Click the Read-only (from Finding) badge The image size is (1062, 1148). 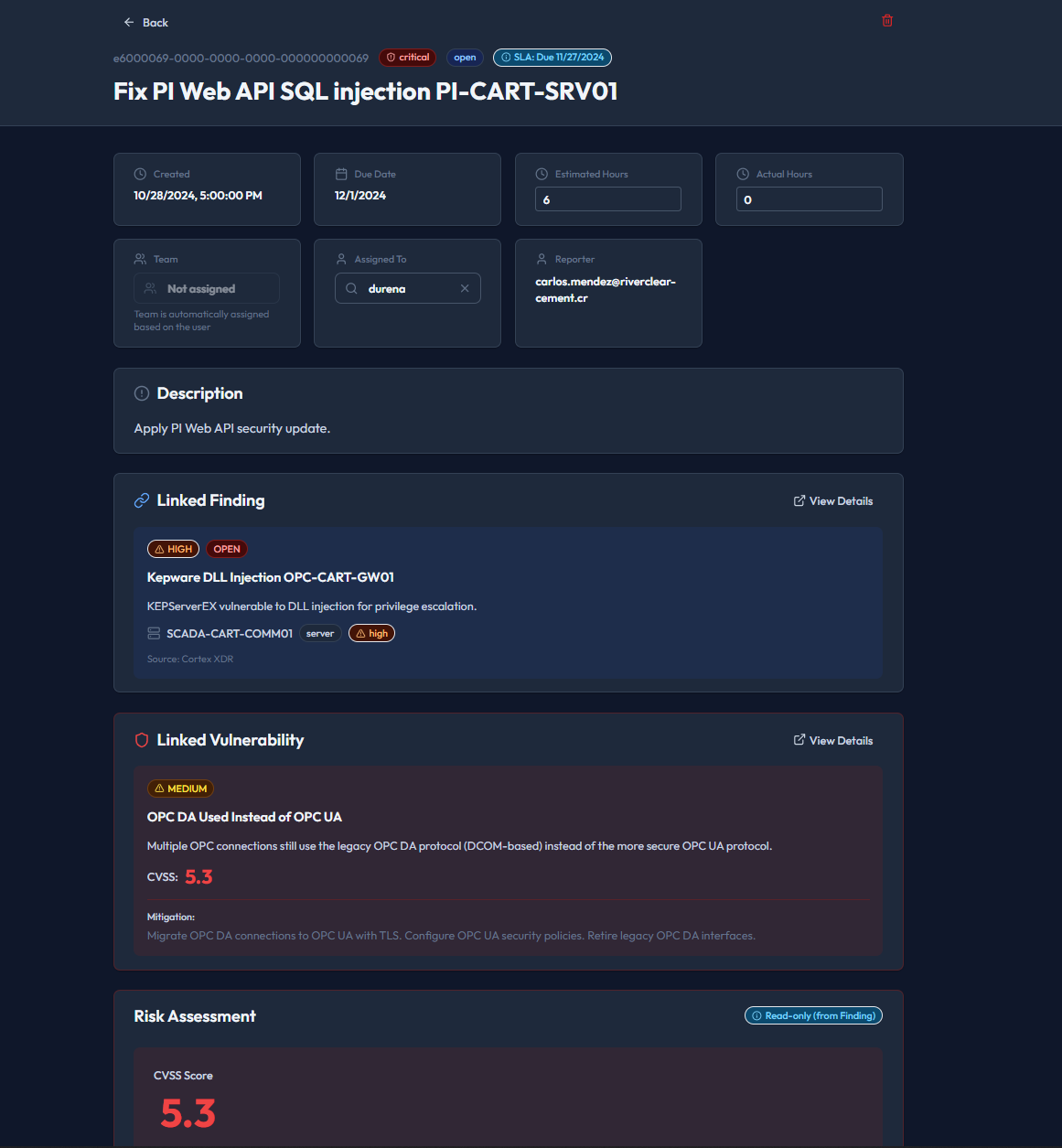[812, 1015]
